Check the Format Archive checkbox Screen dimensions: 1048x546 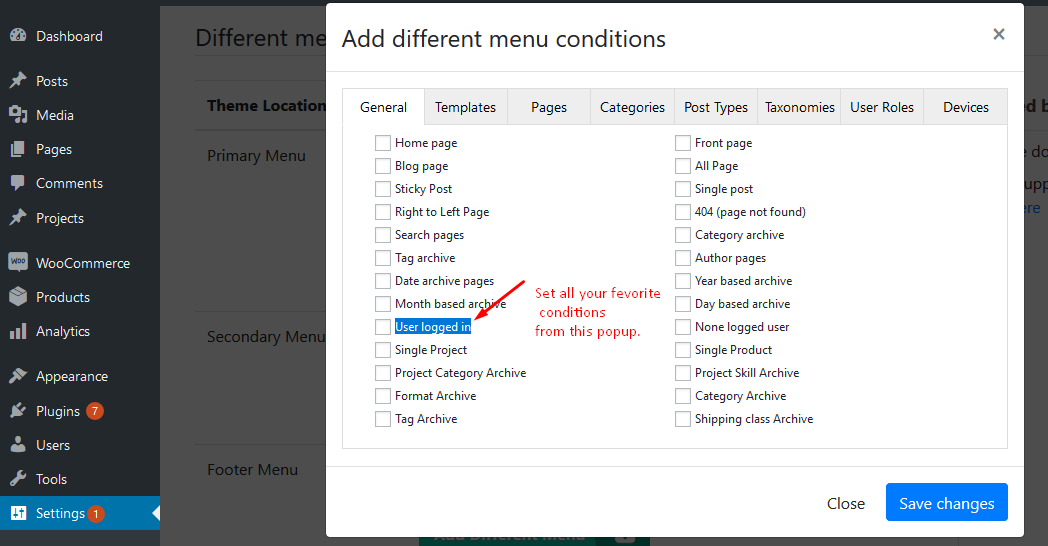click(383, 396)
